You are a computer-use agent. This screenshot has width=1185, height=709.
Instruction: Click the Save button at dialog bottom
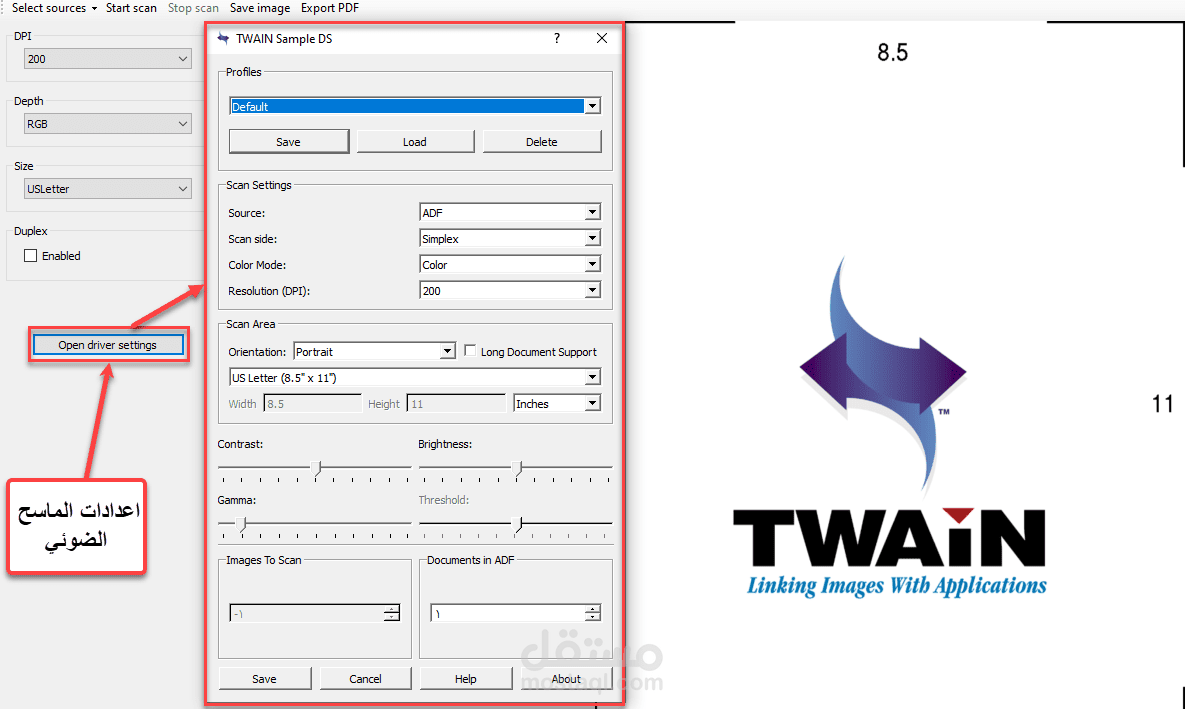click(265, 679)
